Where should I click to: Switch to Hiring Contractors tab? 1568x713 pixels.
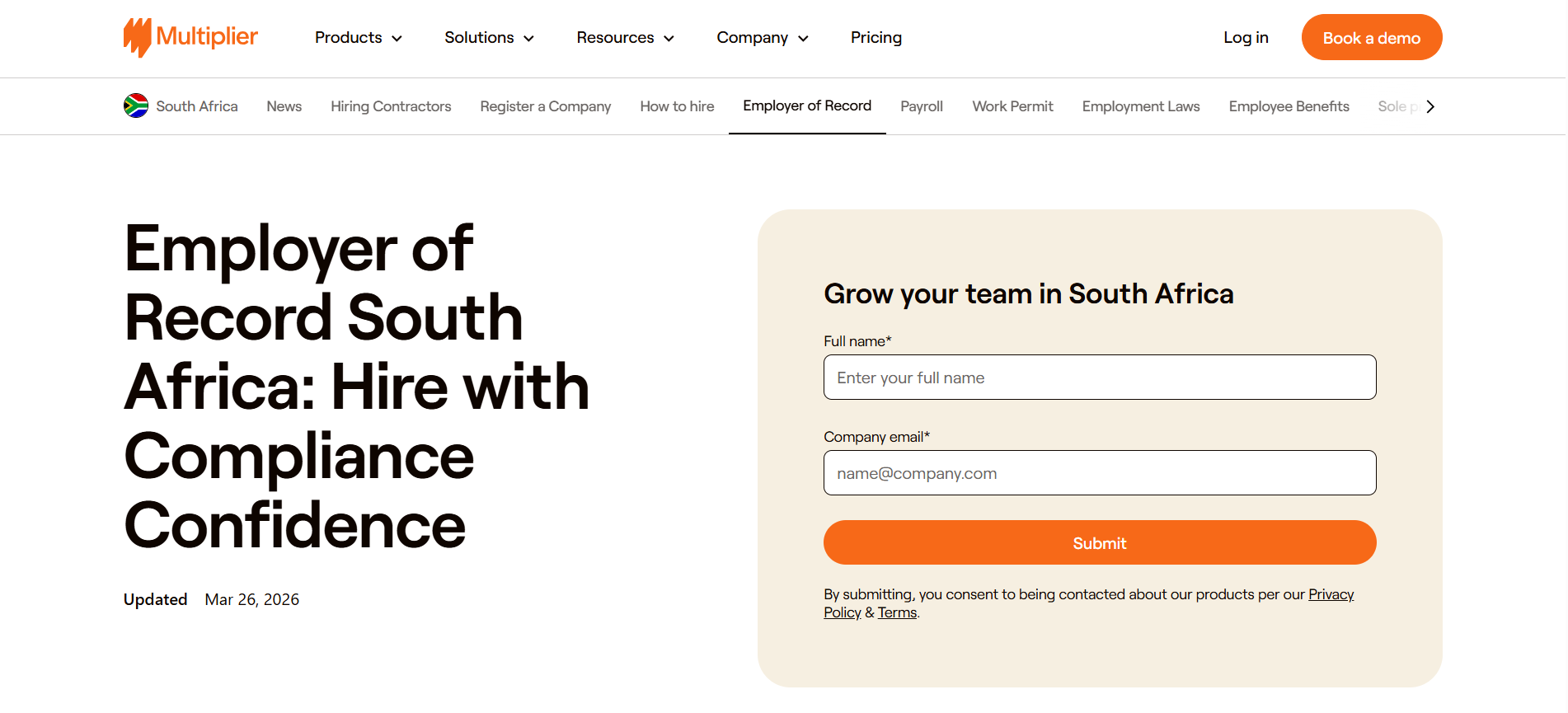point(391,106)
